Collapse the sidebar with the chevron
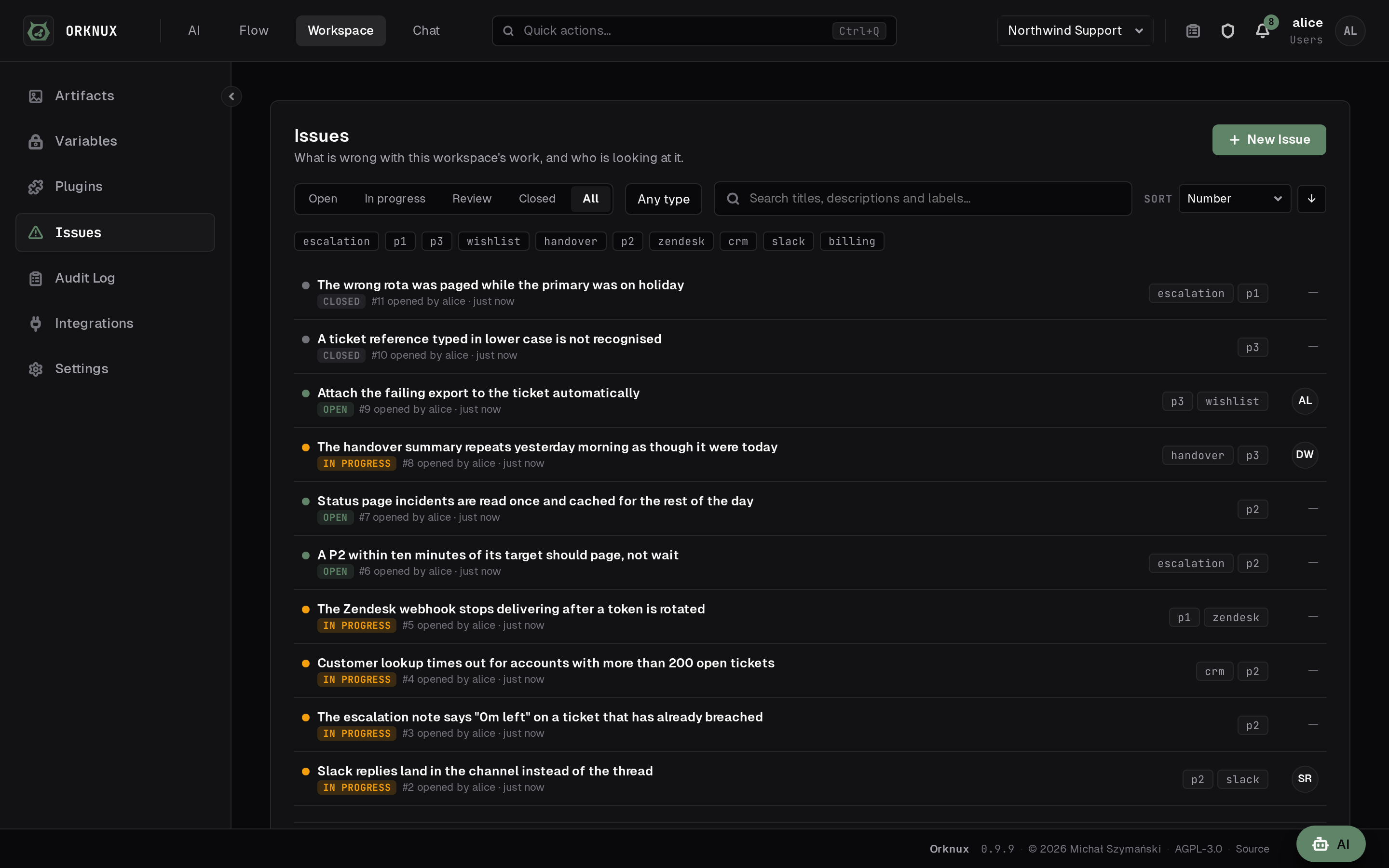 pos(231,96)
